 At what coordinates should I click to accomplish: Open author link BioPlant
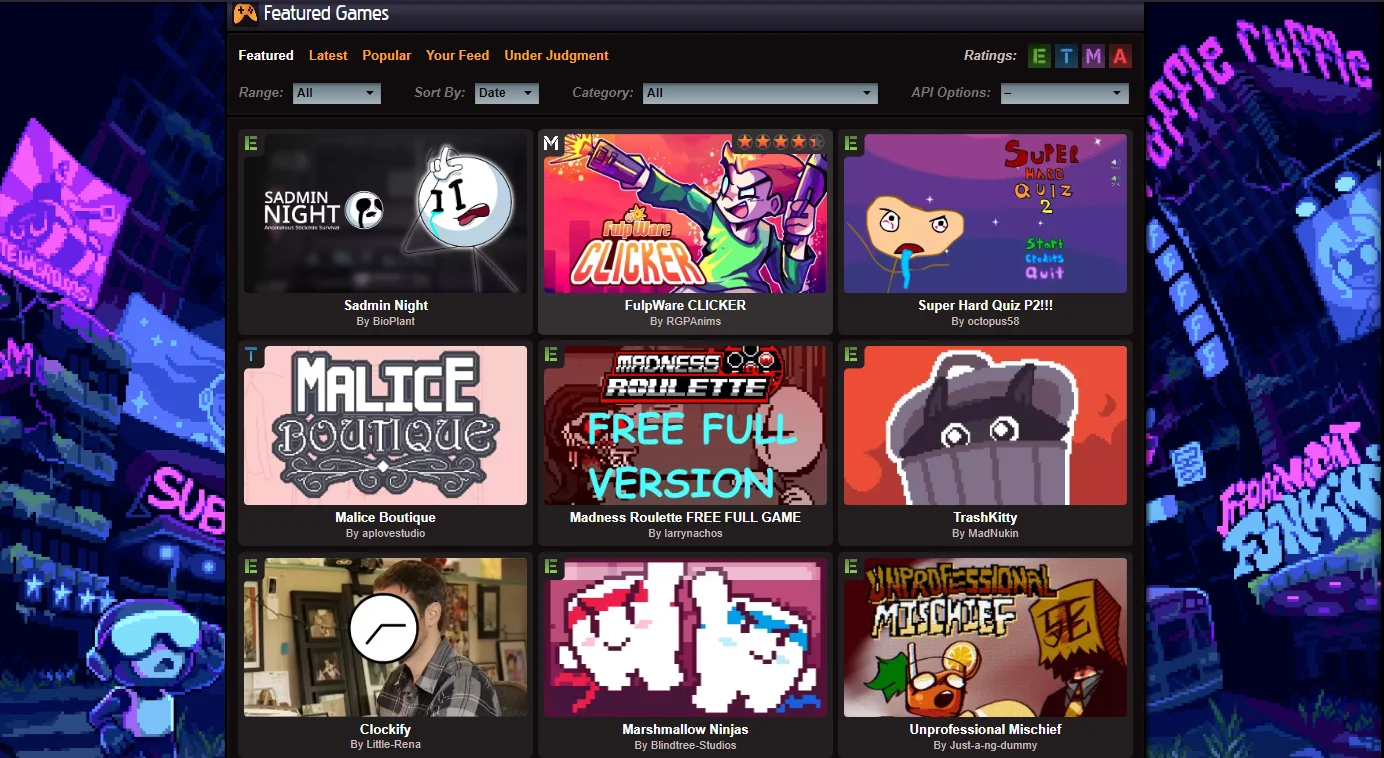[392, 321]
